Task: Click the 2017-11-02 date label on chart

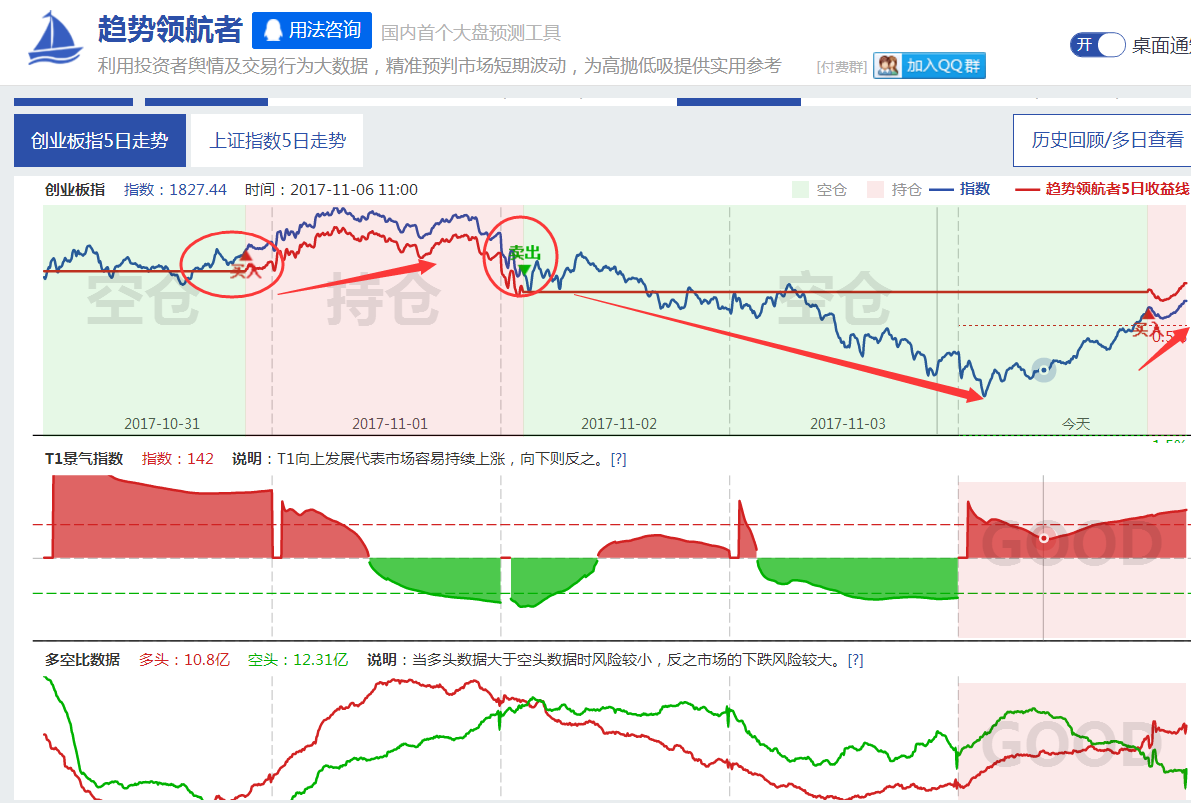Action: (619, 424)
